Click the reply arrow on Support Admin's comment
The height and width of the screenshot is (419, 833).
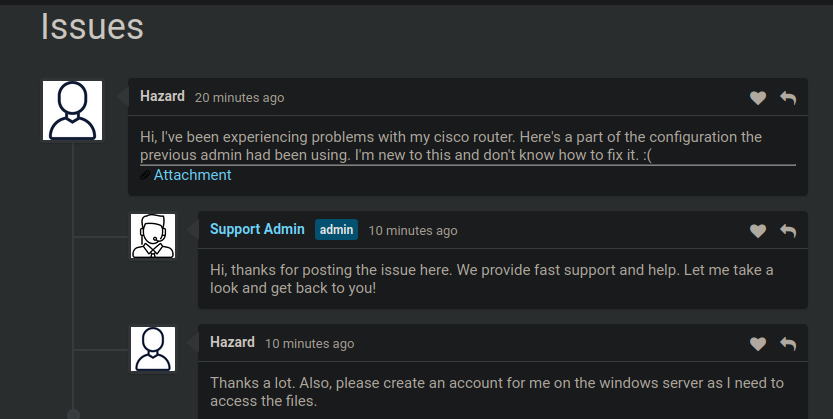tap(788, 231)
